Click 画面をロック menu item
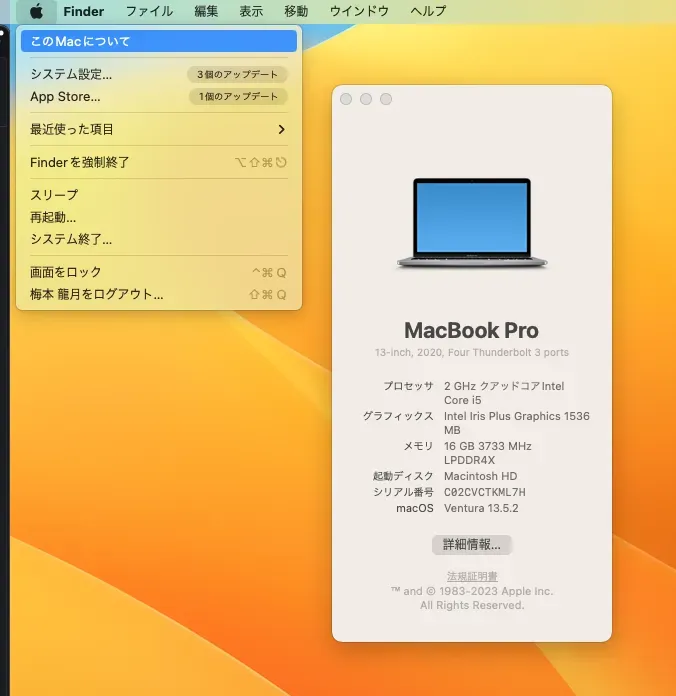The height and width of the screenshot is (696, 676). (x=66, y=272)
